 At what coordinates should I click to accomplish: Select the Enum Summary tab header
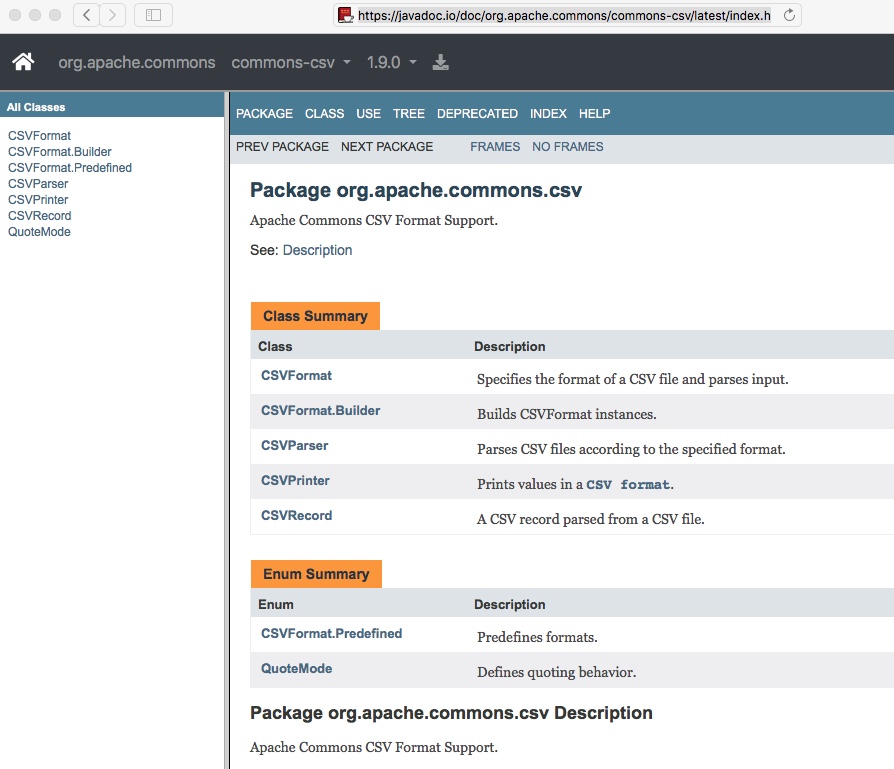pyautogui.click(x=316, y=574)
